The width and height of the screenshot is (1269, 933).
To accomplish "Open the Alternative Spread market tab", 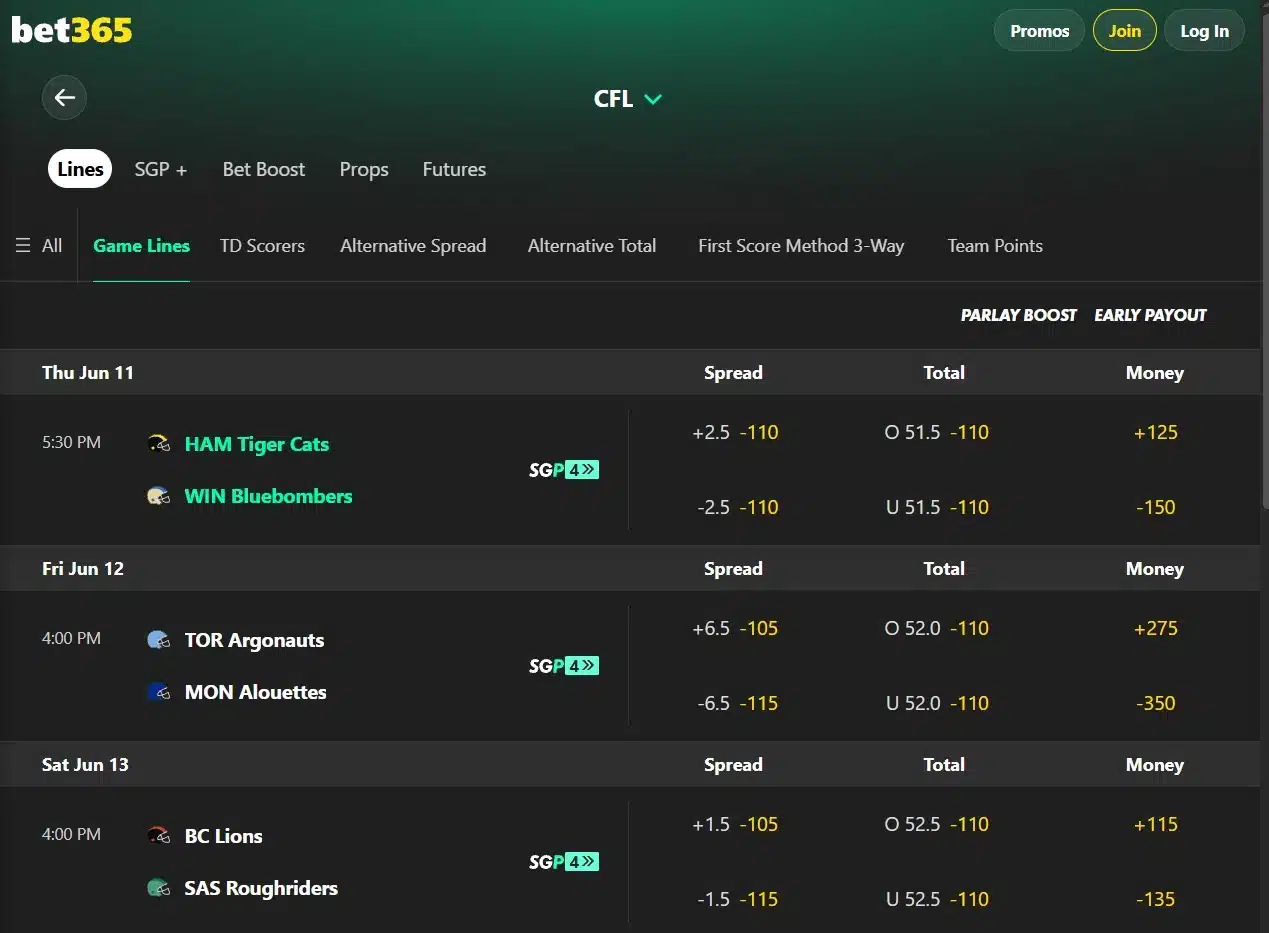I will click(413, 246).
